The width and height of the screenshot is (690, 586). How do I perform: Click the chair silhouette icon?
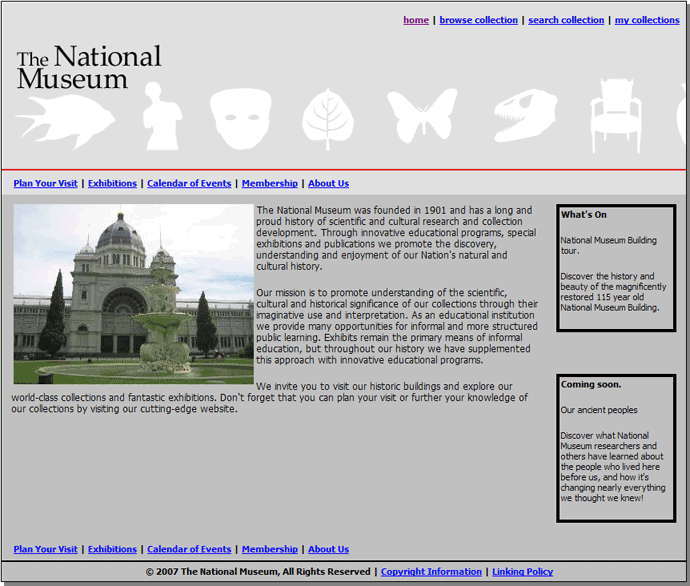click(616, 115)
